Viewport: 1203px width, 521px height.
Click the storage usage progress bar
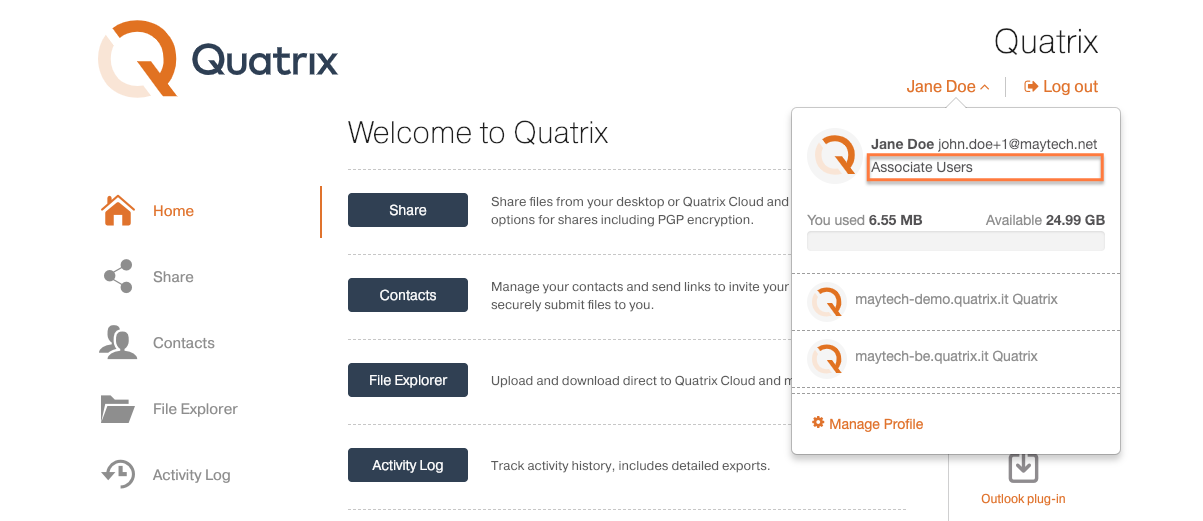956,241
